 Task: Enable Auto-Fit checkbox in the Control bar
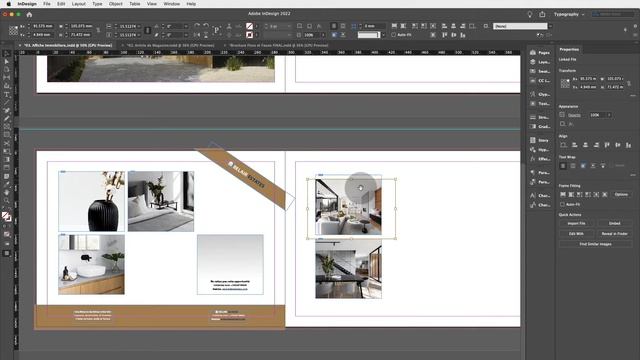(393, 35)
